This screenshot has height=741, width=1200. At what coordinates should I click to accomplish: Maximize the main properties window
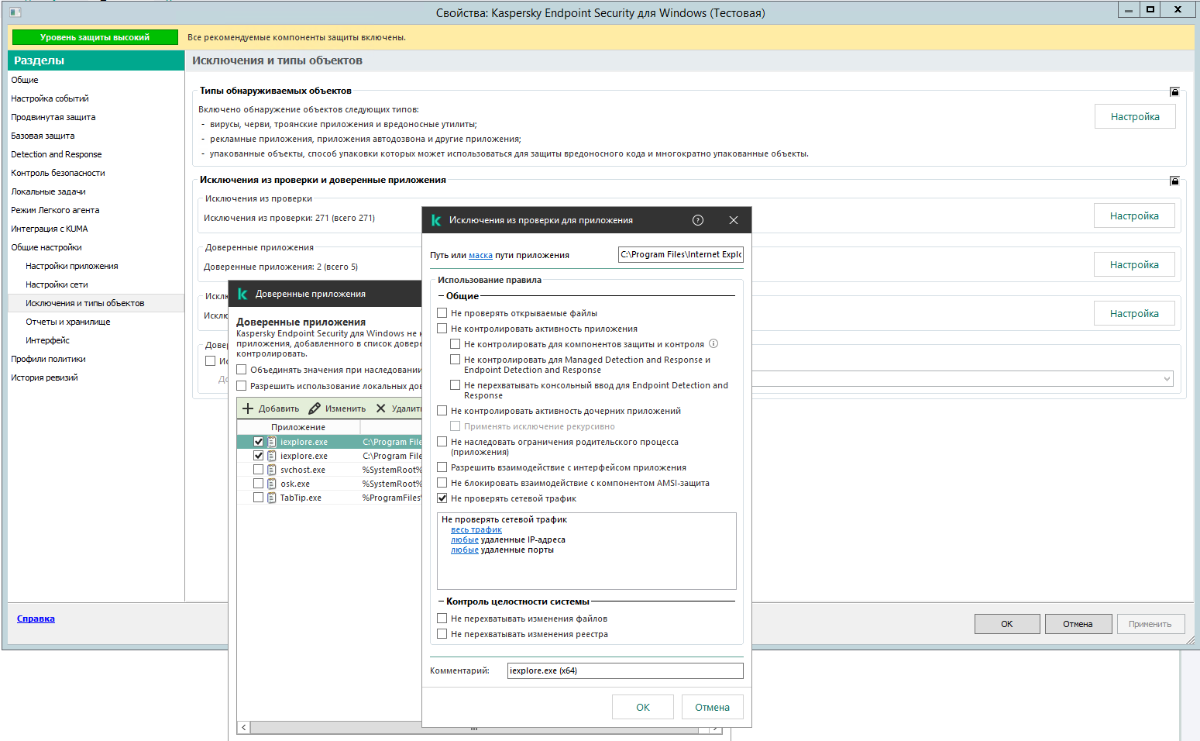pos(1151,9)
